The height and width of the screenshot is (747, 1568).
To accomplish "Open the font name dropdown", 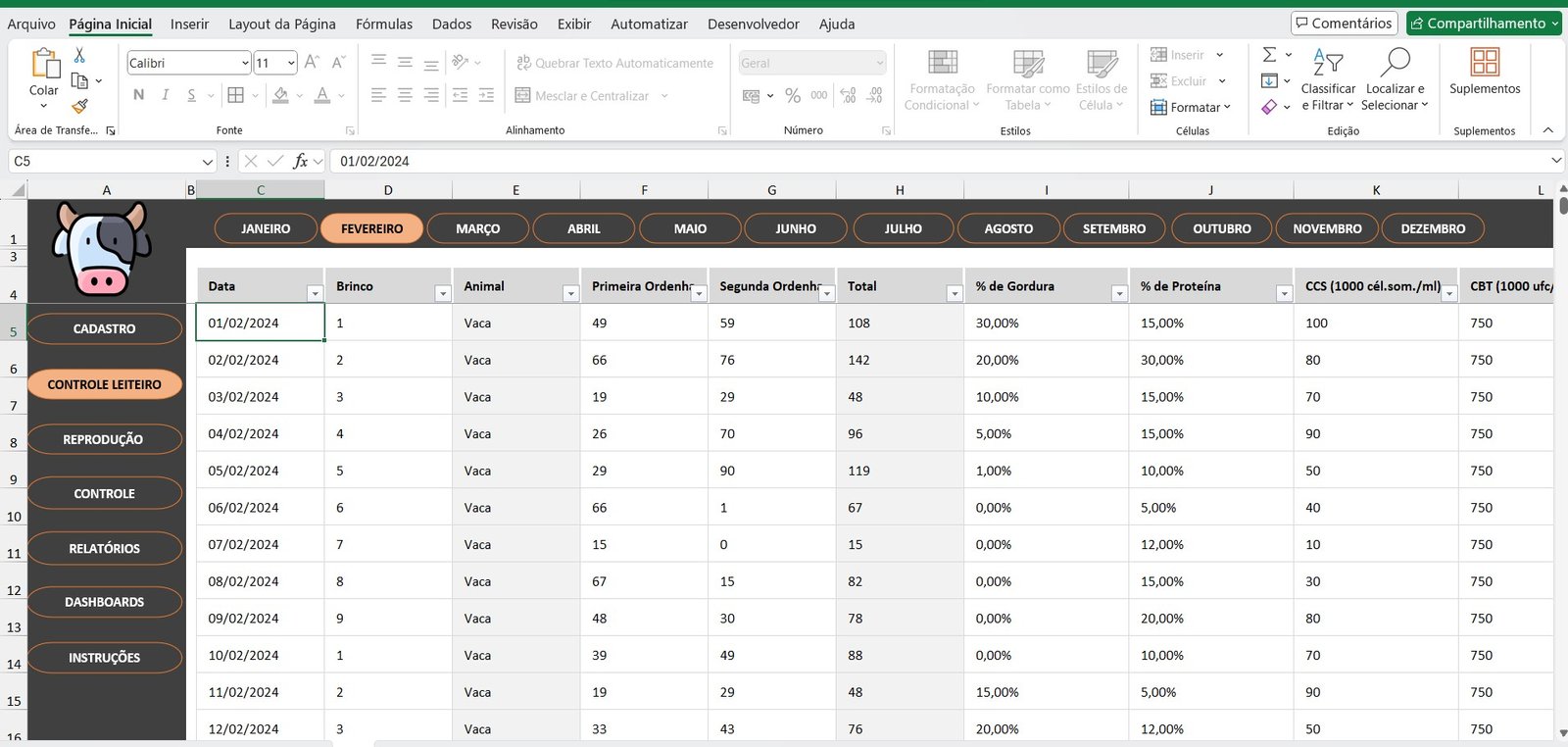I will (x=245, y=63).
